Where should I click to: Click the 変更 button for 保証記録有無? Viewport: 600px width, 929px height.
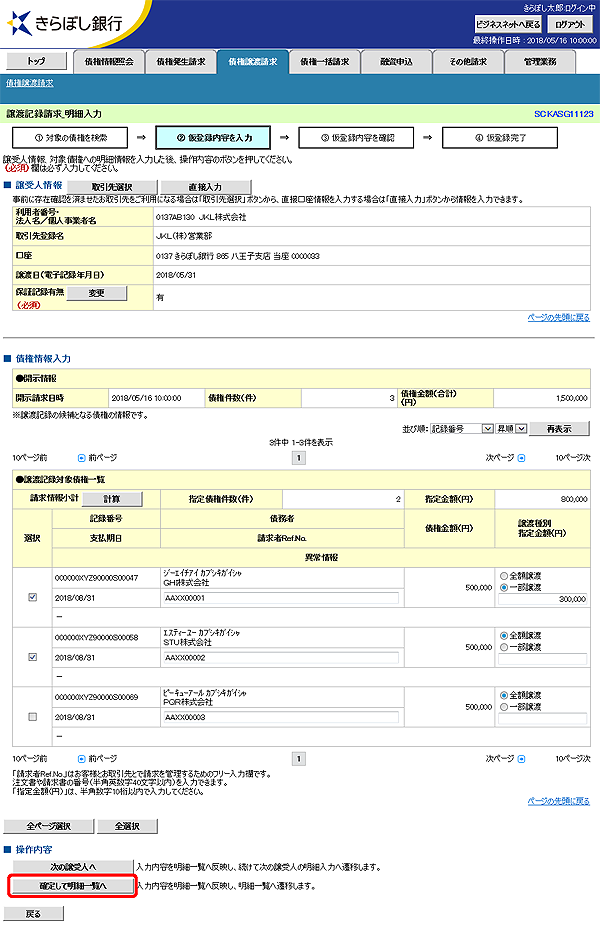97,293
